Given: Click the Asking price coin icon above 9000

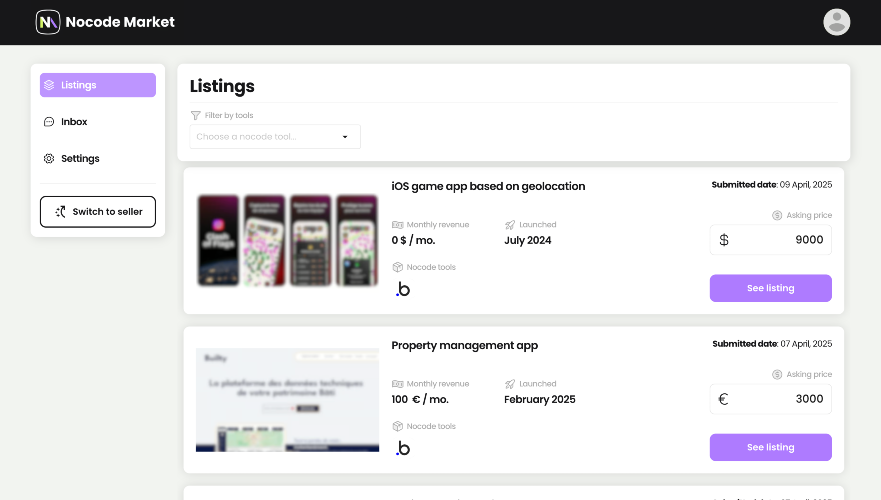Looking at the screenshot, I should point(777,215).
